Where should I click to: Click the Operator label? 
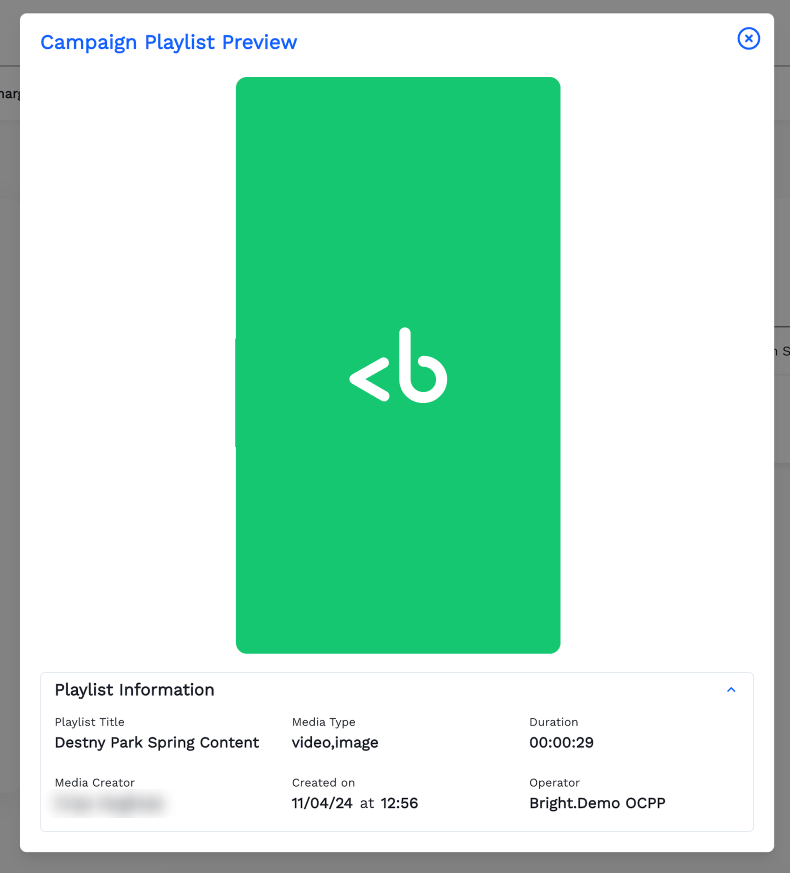555,783
